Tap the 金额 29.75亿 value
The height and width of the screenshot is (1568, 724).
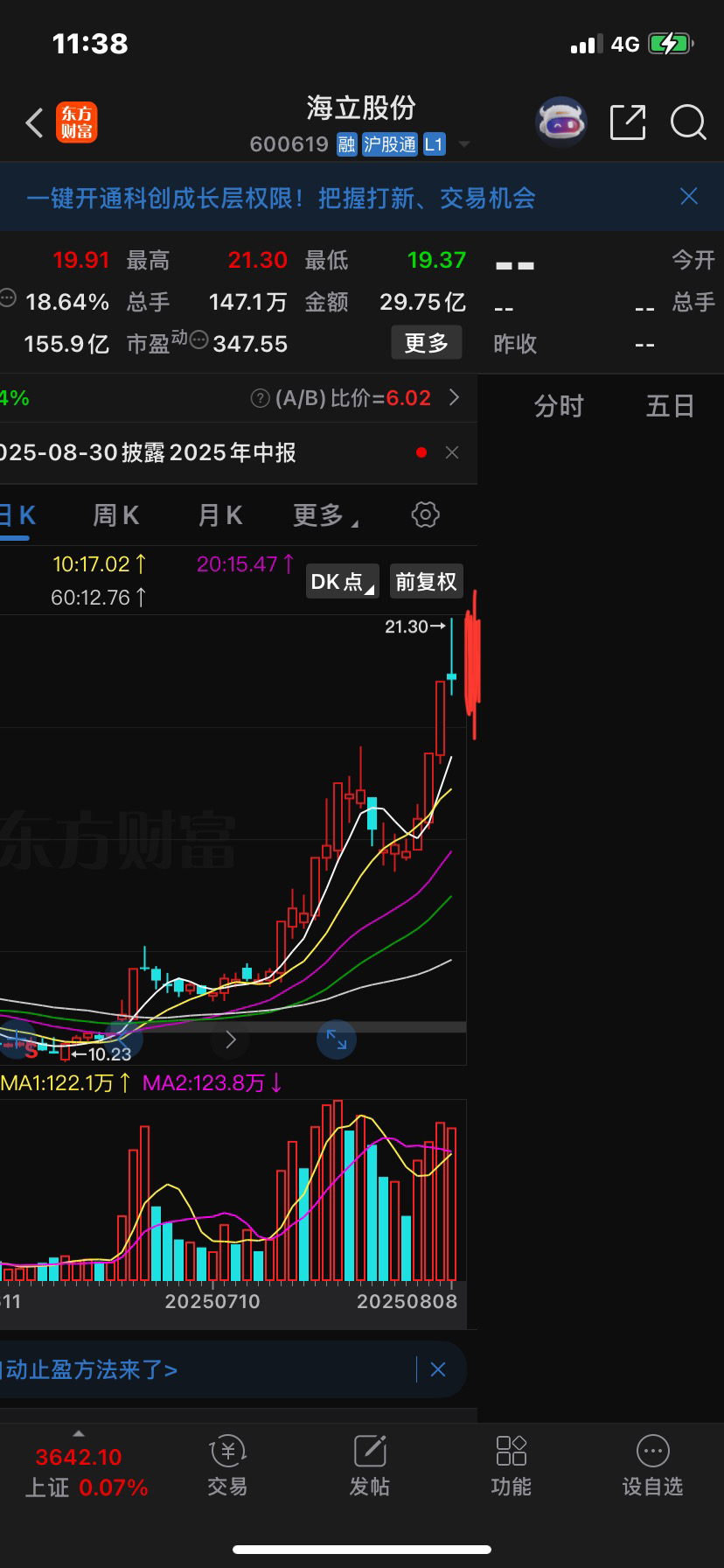422,302
